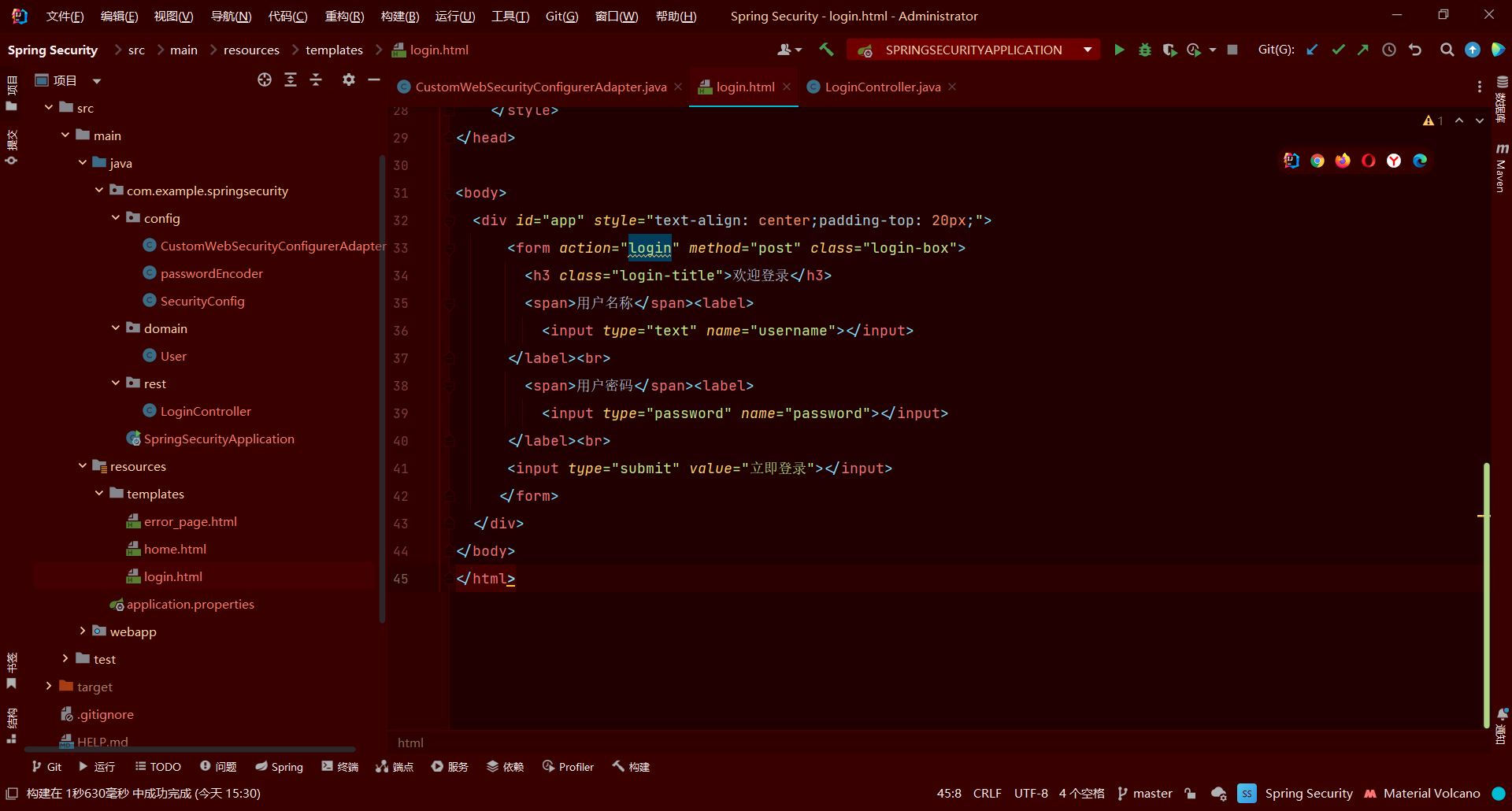Select opened file in Project view

pyautogui.click(x=265, y=80)
